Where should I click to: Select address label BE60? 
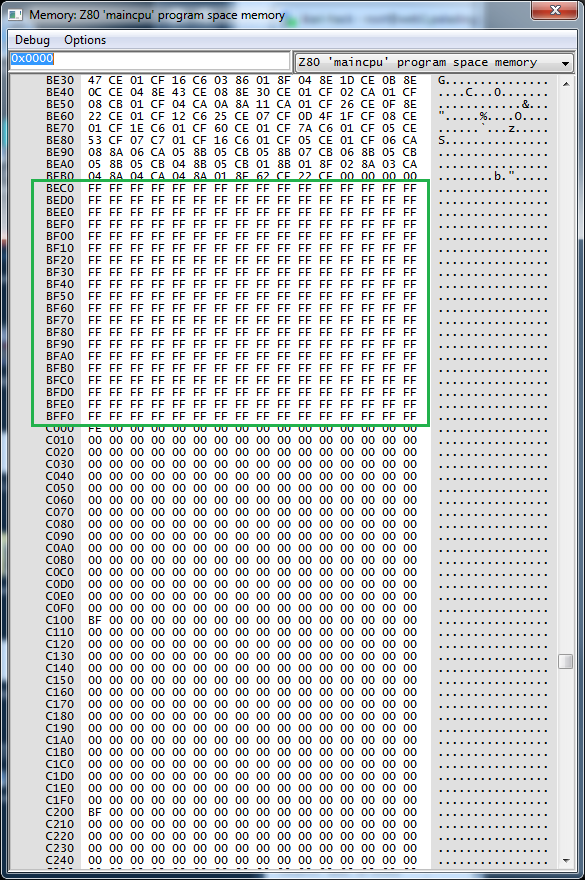click(60, 116)
